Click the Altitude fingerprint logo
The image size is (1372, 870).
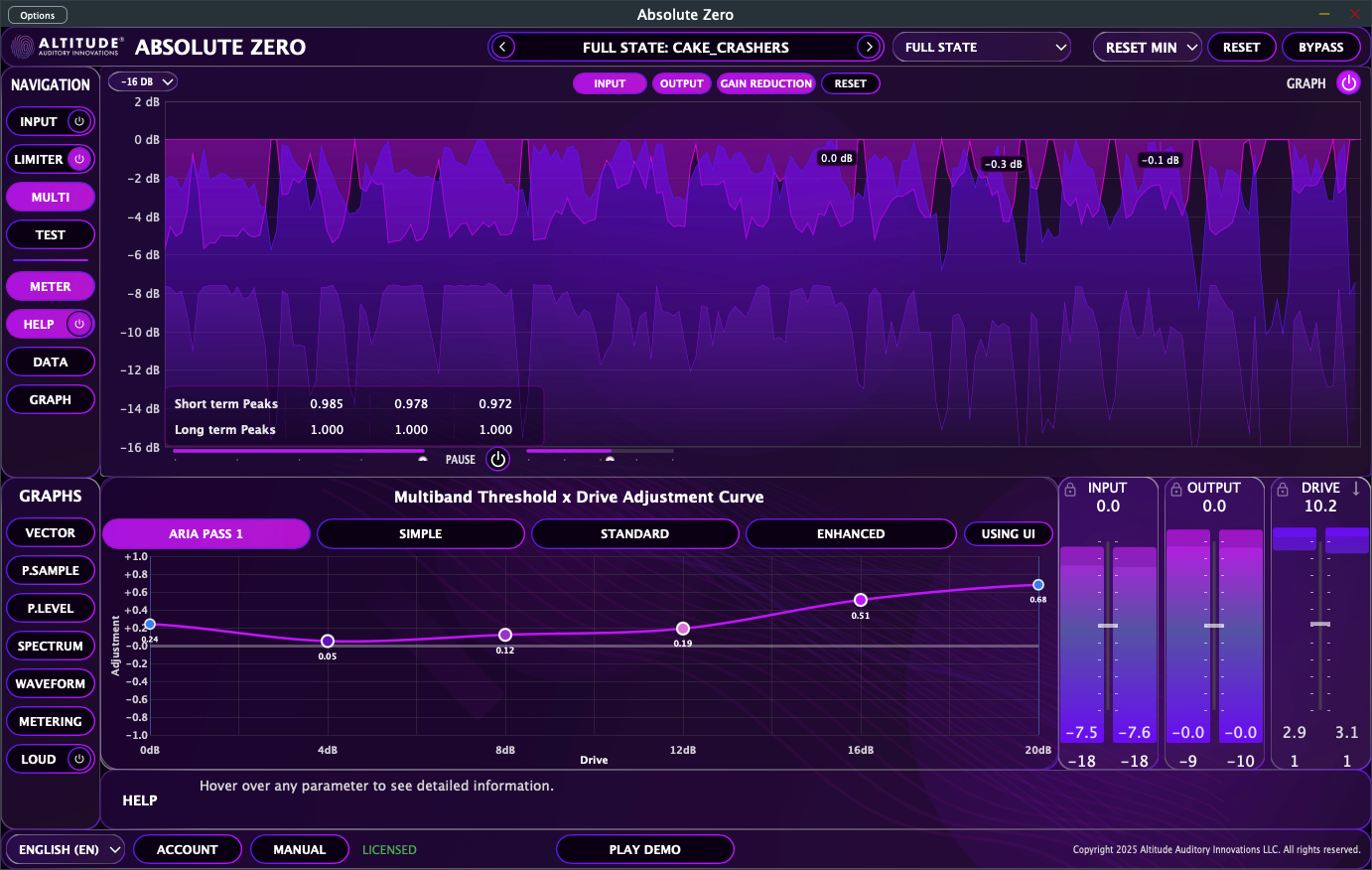22,46
